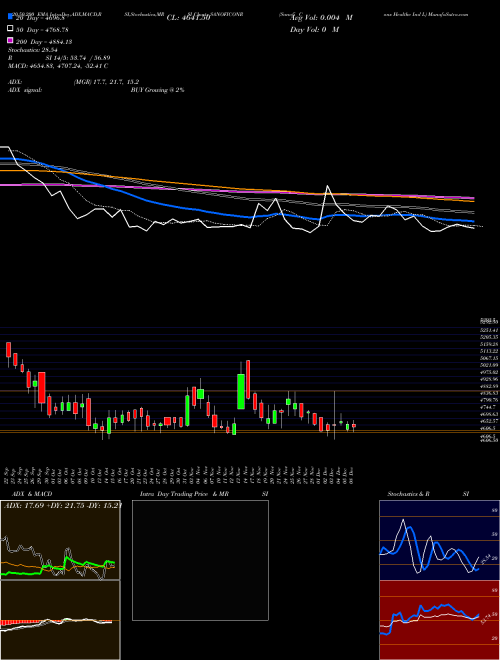
Task: Click the '(MGR) 17.7, 21.7, 15.2' ADX values
Action: pyautogui.click(x=106, y=82)
